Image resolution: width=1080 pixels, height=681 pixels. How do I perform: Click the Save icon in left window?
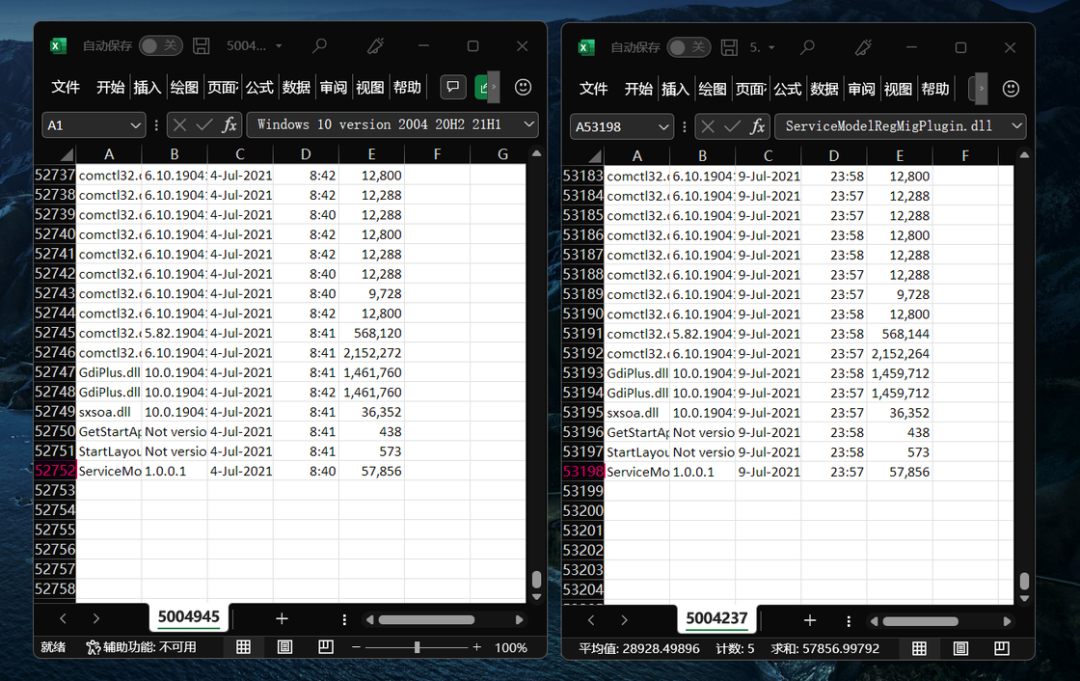coord(201,46)
